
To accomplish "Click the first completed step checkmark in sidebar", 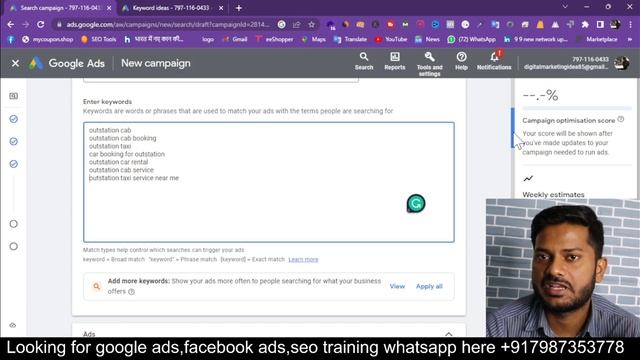I will coord(13,119).
